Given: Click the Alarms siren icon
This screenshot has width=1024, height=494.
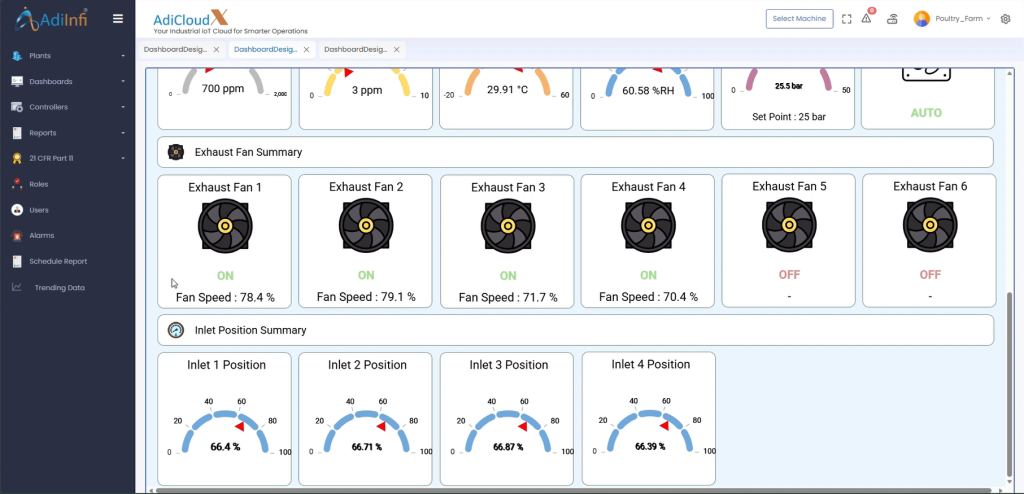Looking at the screenshot, I should pyautogui.click(x=17, y=235).
